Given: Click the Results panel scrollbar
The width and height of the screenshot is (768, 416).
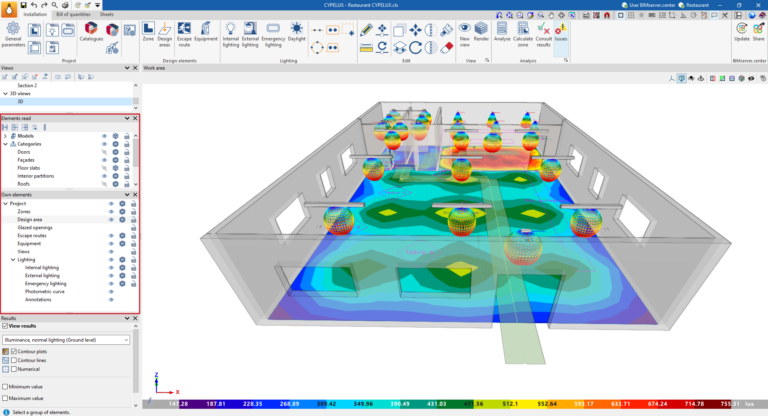Looking at the screenshot, I should (x=136, y=363).
